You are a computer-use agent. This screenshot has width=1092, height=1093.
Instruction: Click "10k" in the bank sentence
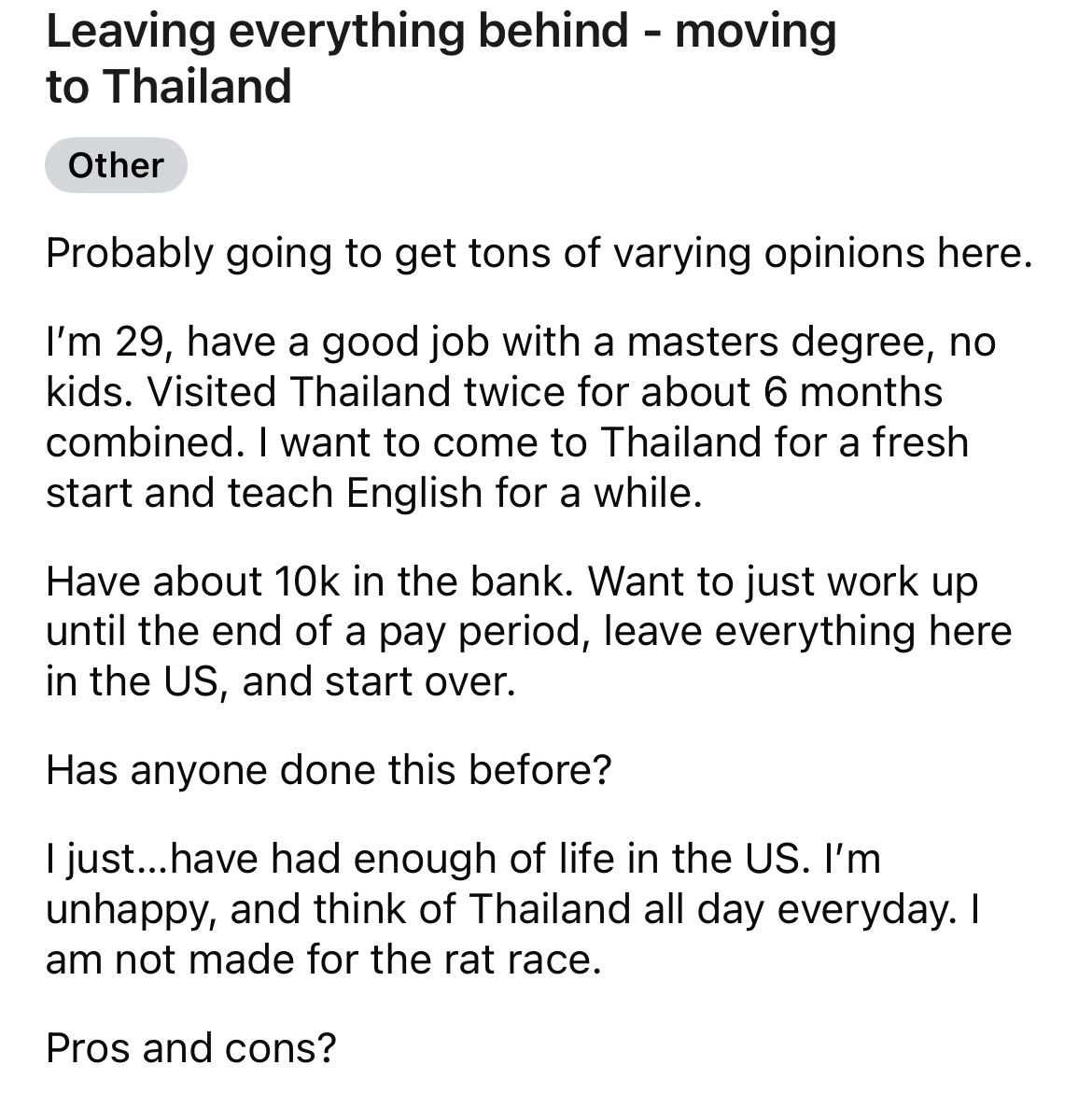pyautogui.click(x=307, y=582)
